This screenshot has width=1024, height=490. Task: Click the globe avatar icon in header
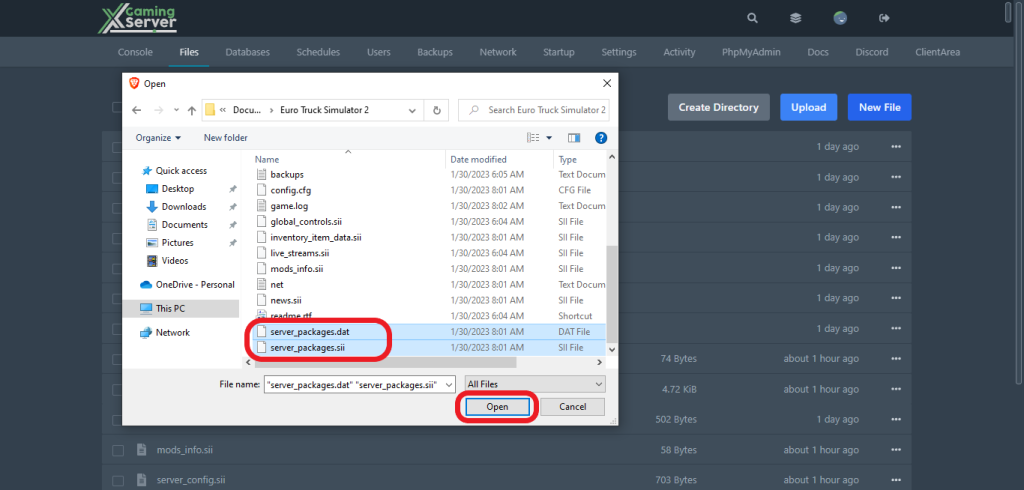840,18
